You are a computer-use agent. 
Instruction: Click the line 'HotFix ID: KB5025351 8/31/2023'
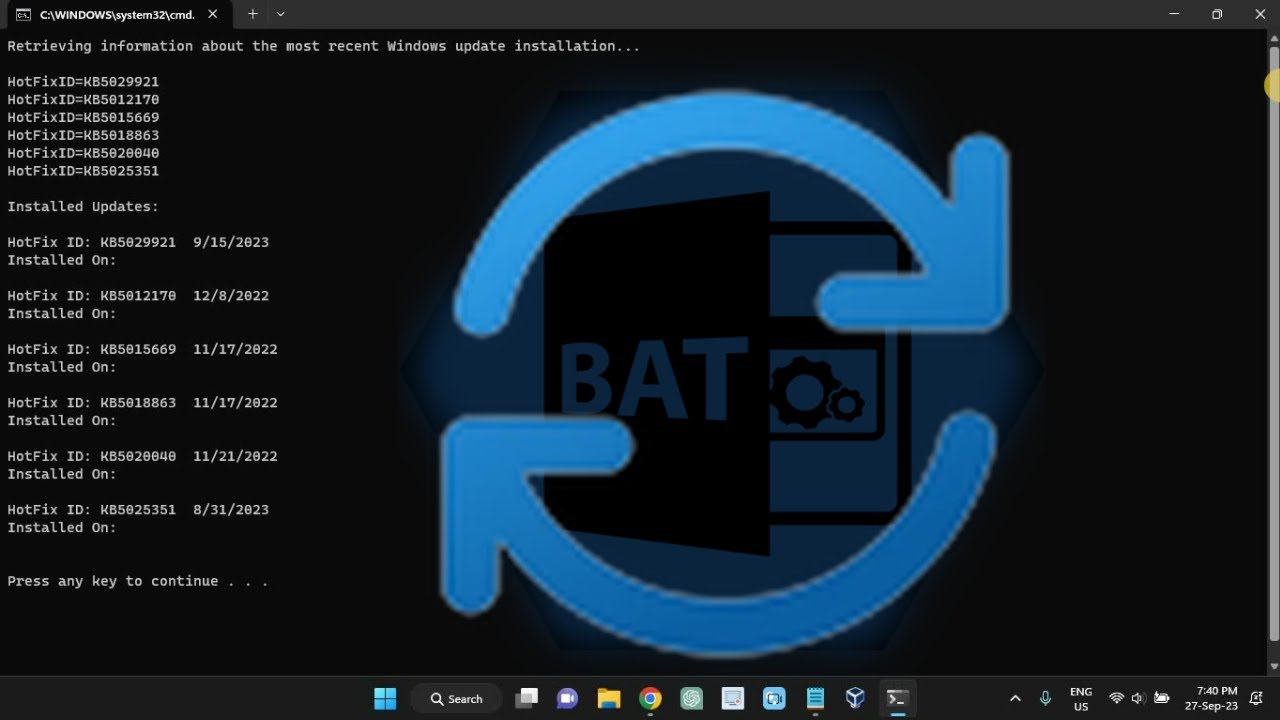tap(138, 510)
